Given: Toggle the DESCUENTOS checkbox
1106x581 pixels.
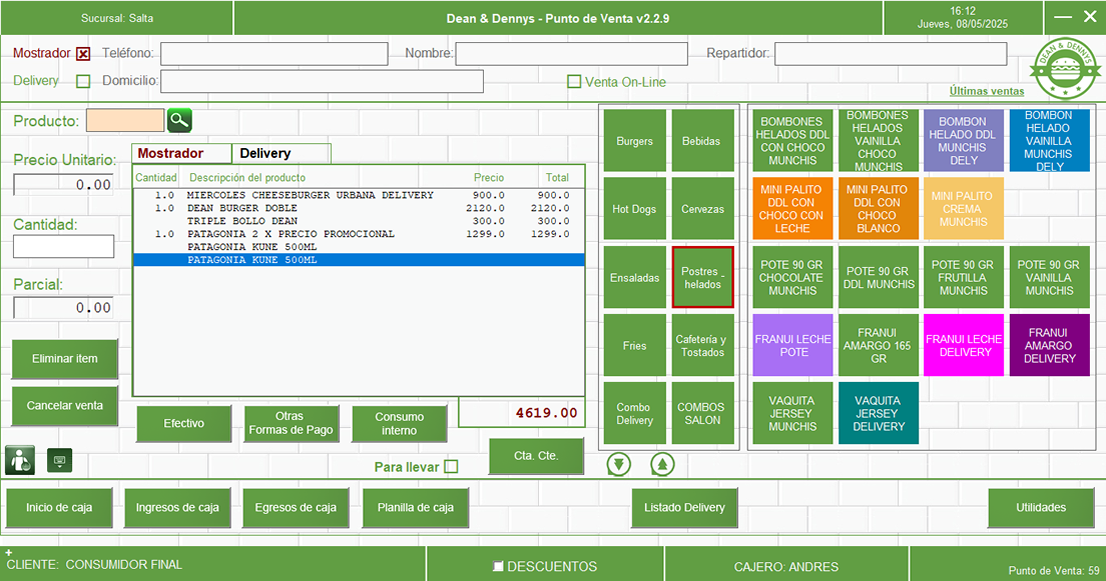Looking at the screenshot, I should point(498,566).
